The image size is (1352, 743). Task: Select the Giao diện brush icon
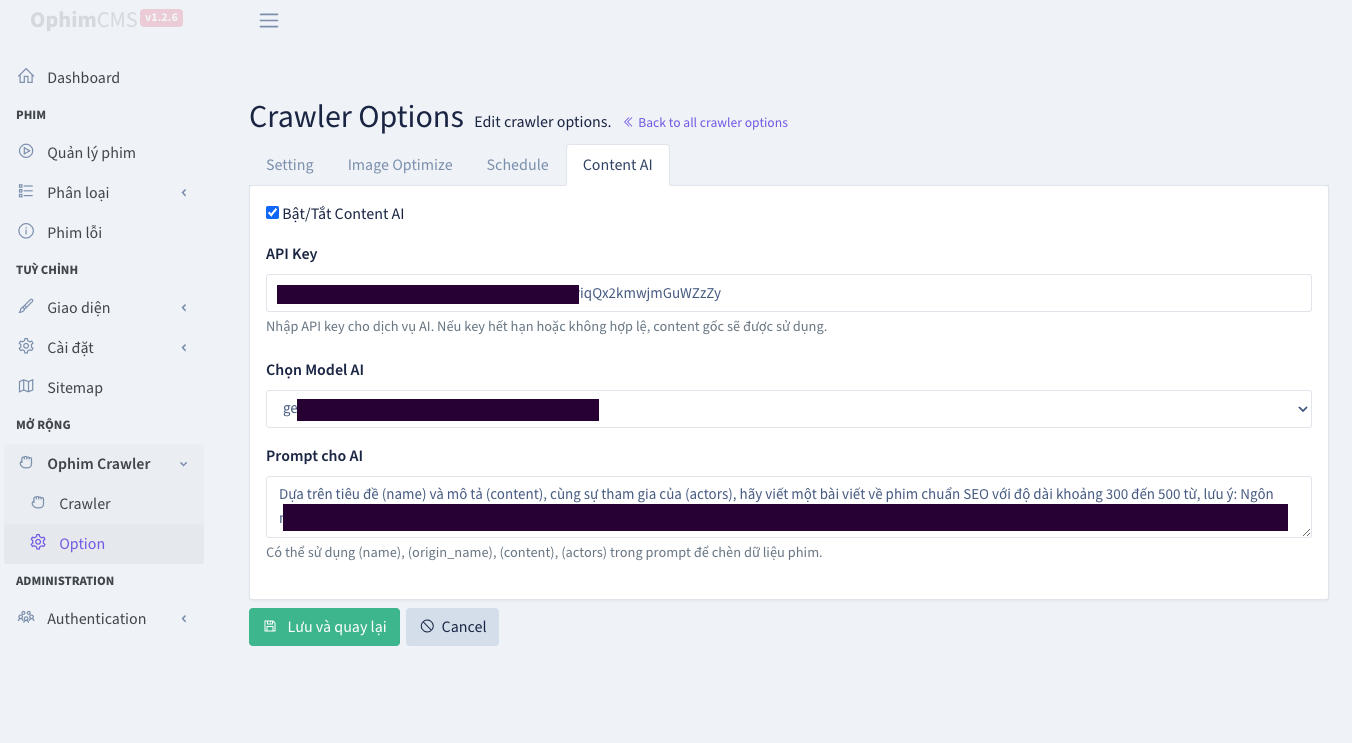click(x=26, y=307)
